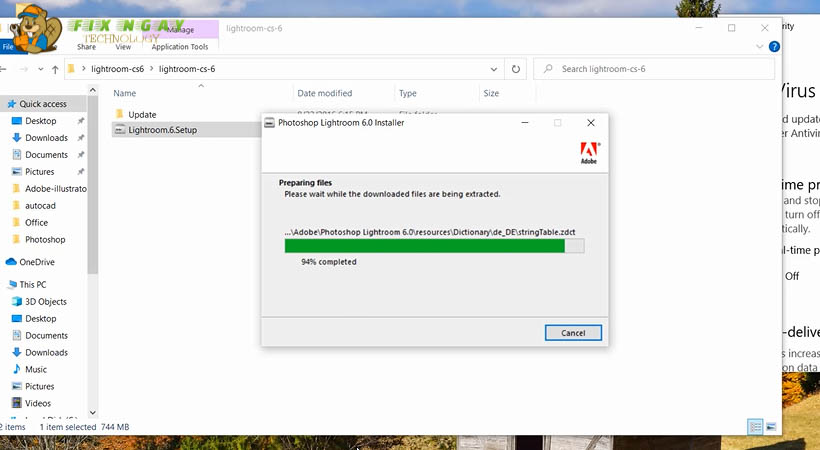Open the Videos folder in This PC
The width and height of the screenshot is (820, 450).
(x=38, y=403)
